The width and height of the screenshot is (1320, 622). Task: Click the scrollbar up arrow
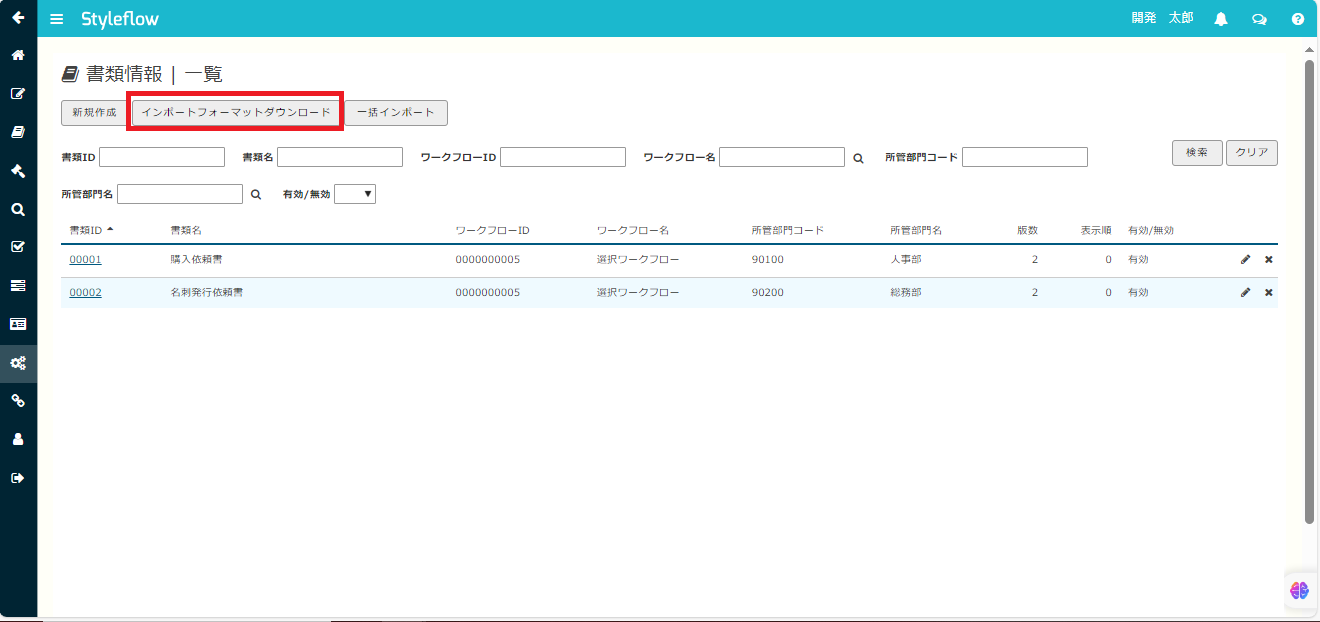[x=1309, y=48]
